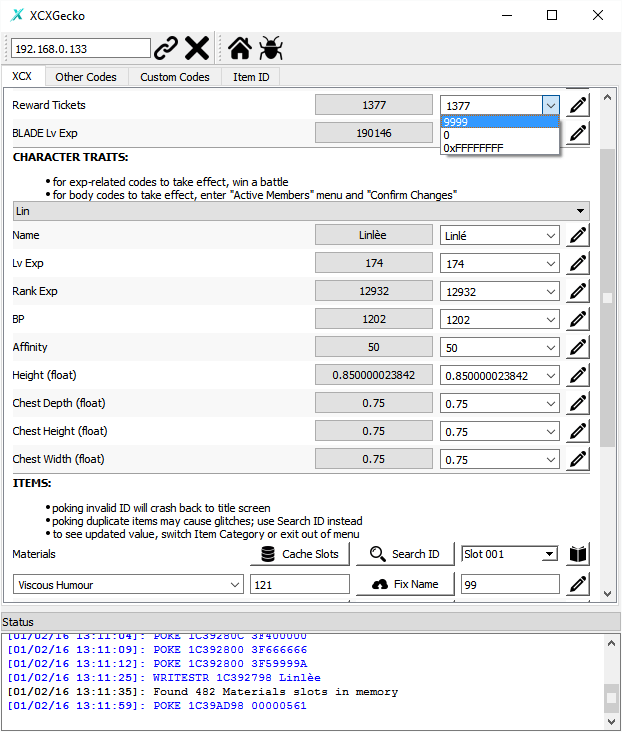Click the pencil icon for Chest Depth
The height and width of the screenshot is (732, 622).
click(578, 403)
